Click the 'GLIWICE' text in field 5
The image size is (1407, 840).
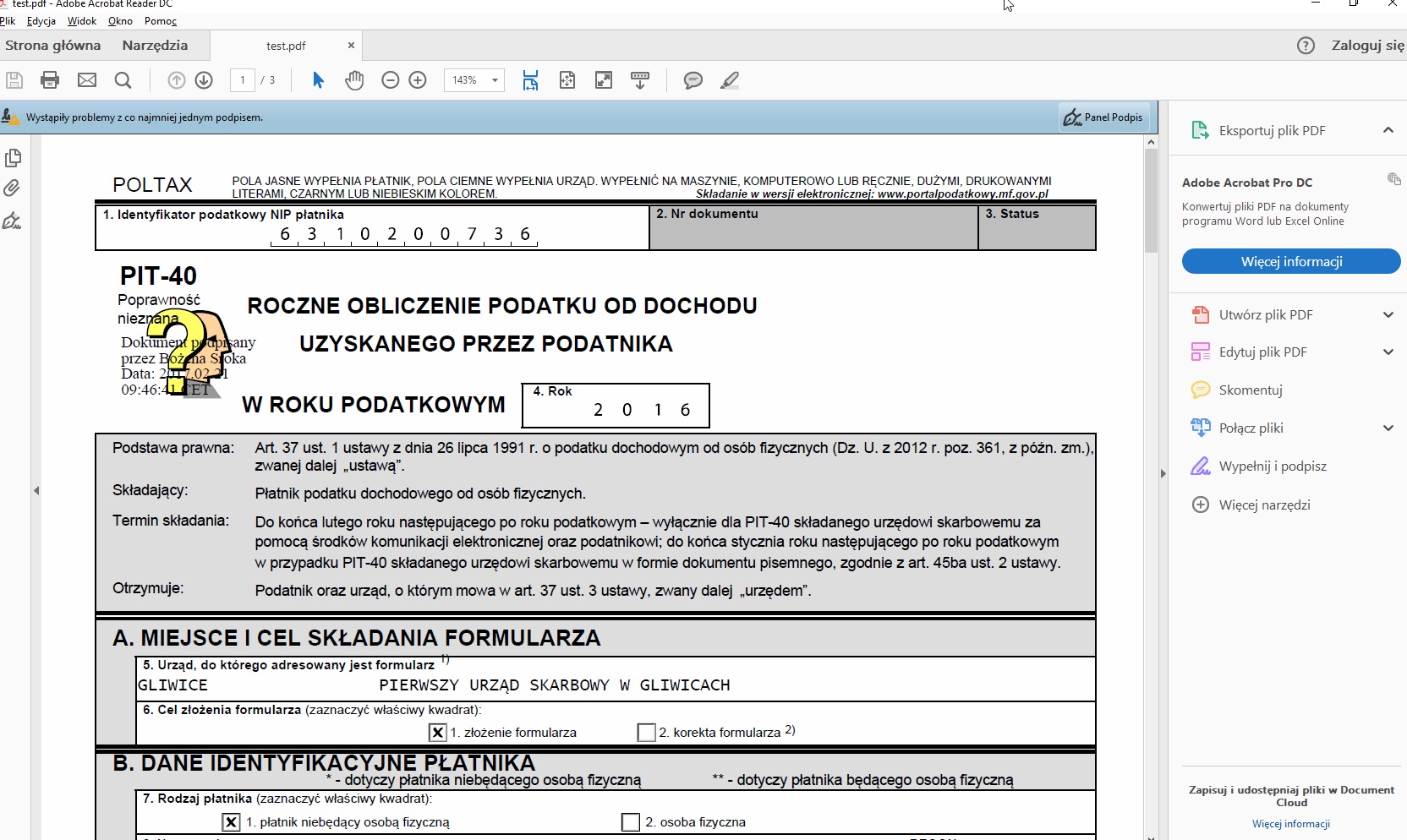pyautogui.click(x=172, y=685)
